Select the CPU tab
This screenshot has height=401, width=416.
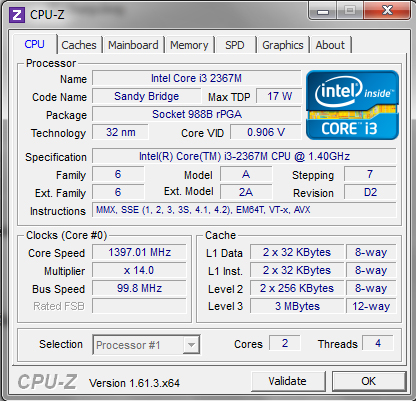pos(35,44)
